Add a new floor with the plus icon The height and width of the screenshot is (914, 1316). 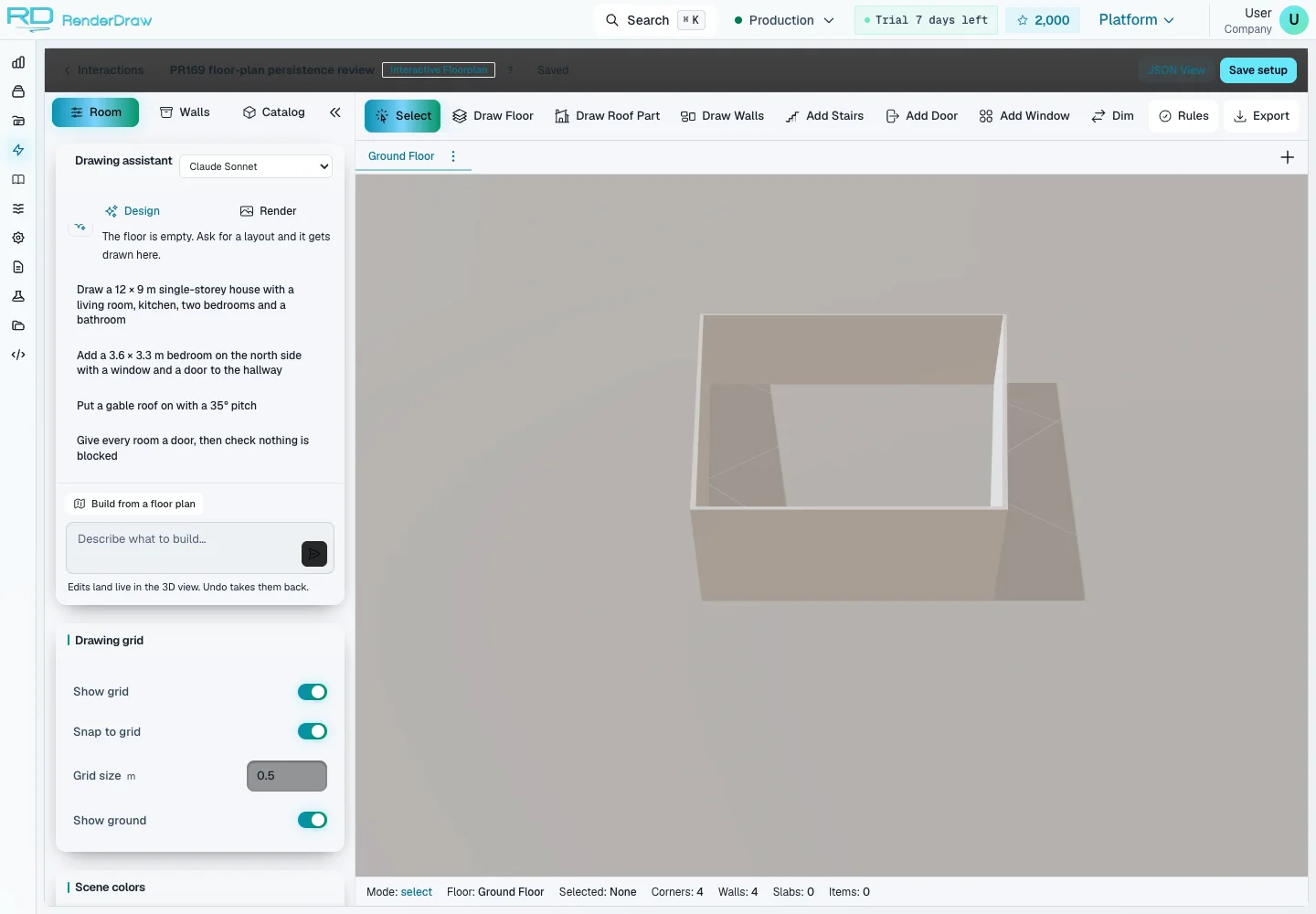pyautogui.click(x=1287, y=157)
